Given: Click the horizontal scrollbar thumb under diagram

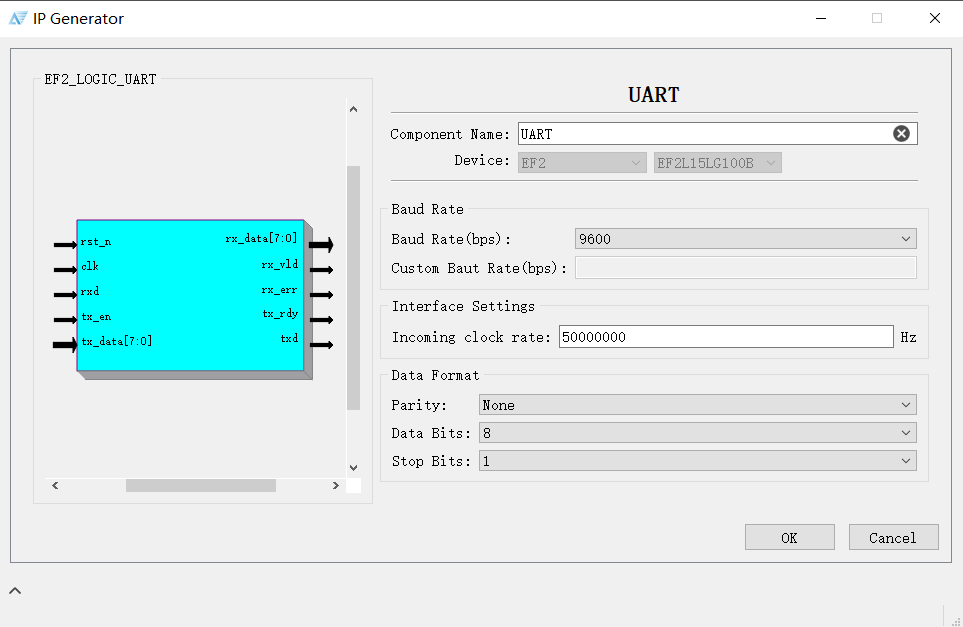Looking at the screenshot, I should pos(200,486).
